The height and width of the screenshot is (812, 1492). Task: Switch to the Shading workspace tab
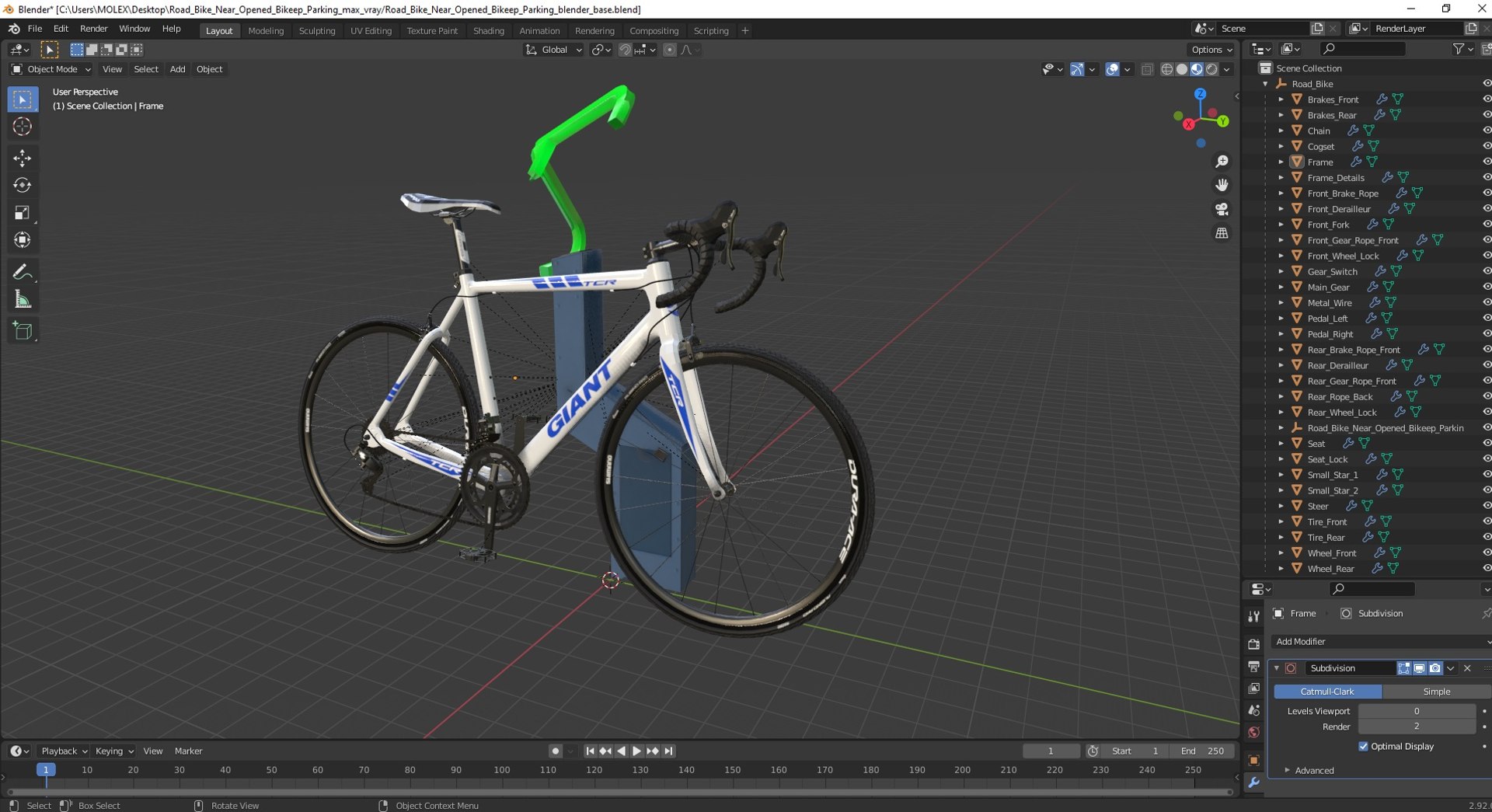(x=489, y=30)
